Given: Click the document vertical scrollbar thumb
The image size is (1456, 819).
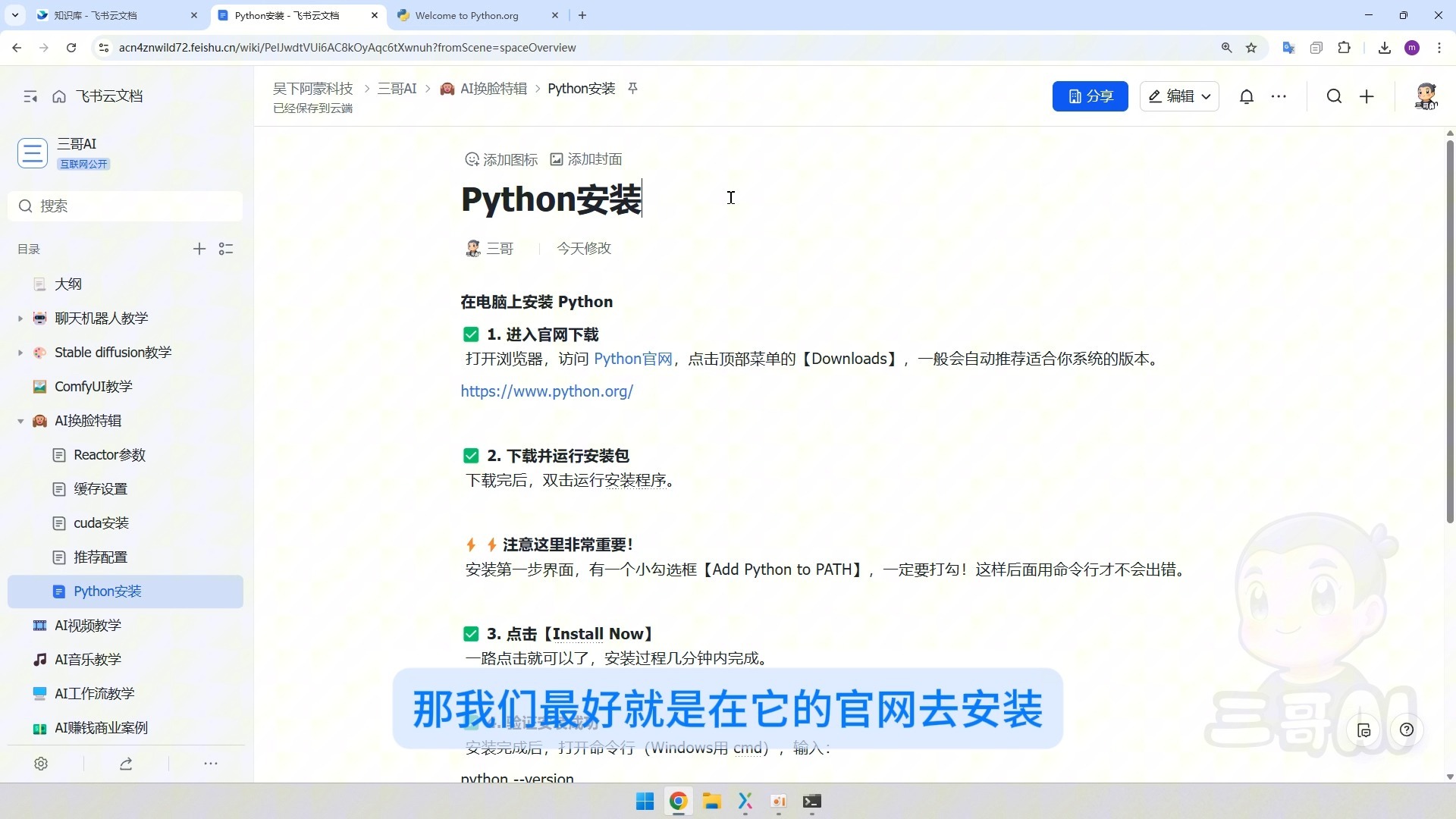Looking at the screenshot, I should click(x=1450, y=331).
